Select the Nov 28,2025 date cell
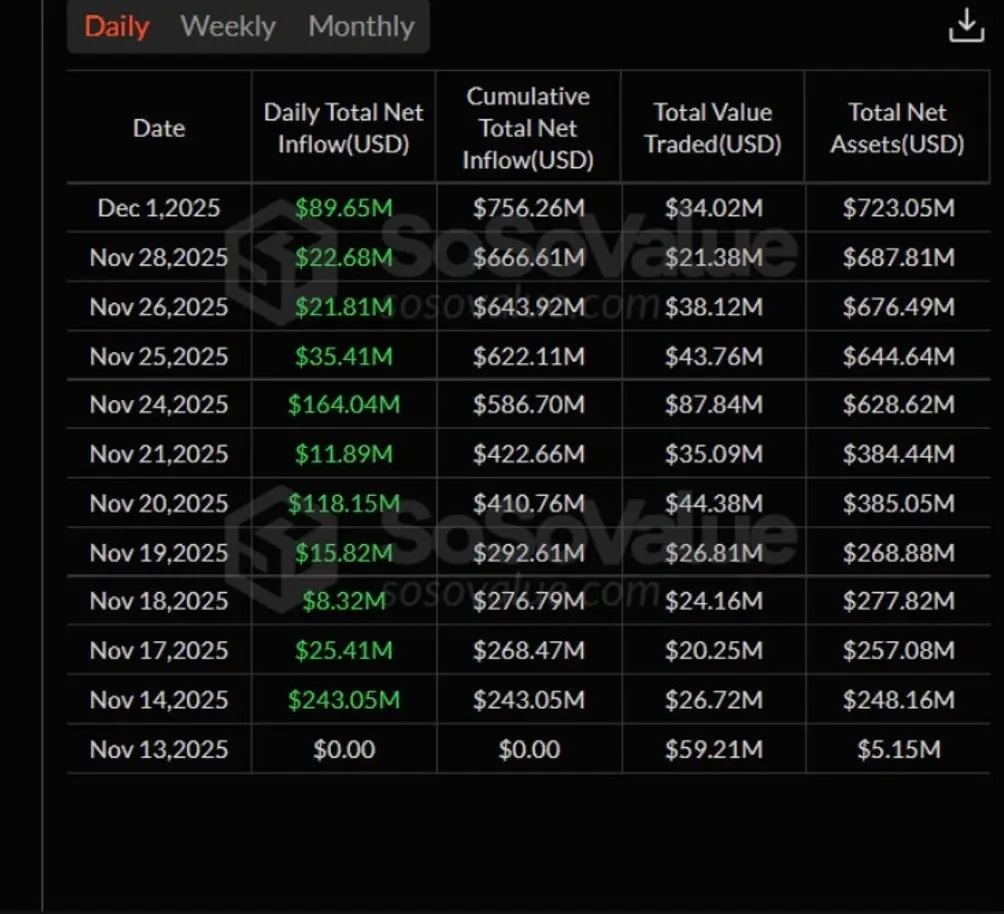The image size is (1004, 914). coord(159,257)
